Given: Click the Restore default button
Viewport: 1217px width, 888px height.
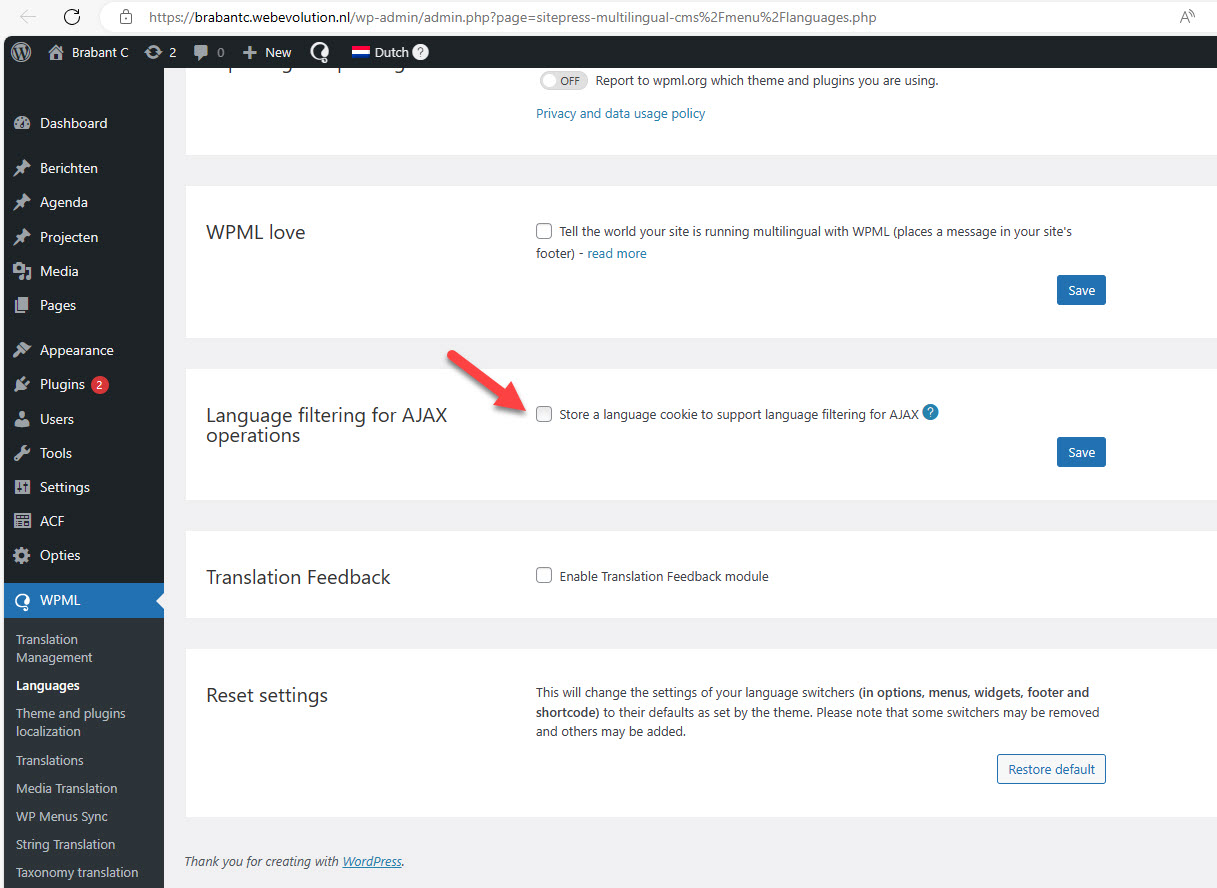Looking at the screenshot, I should point(1051,769).
